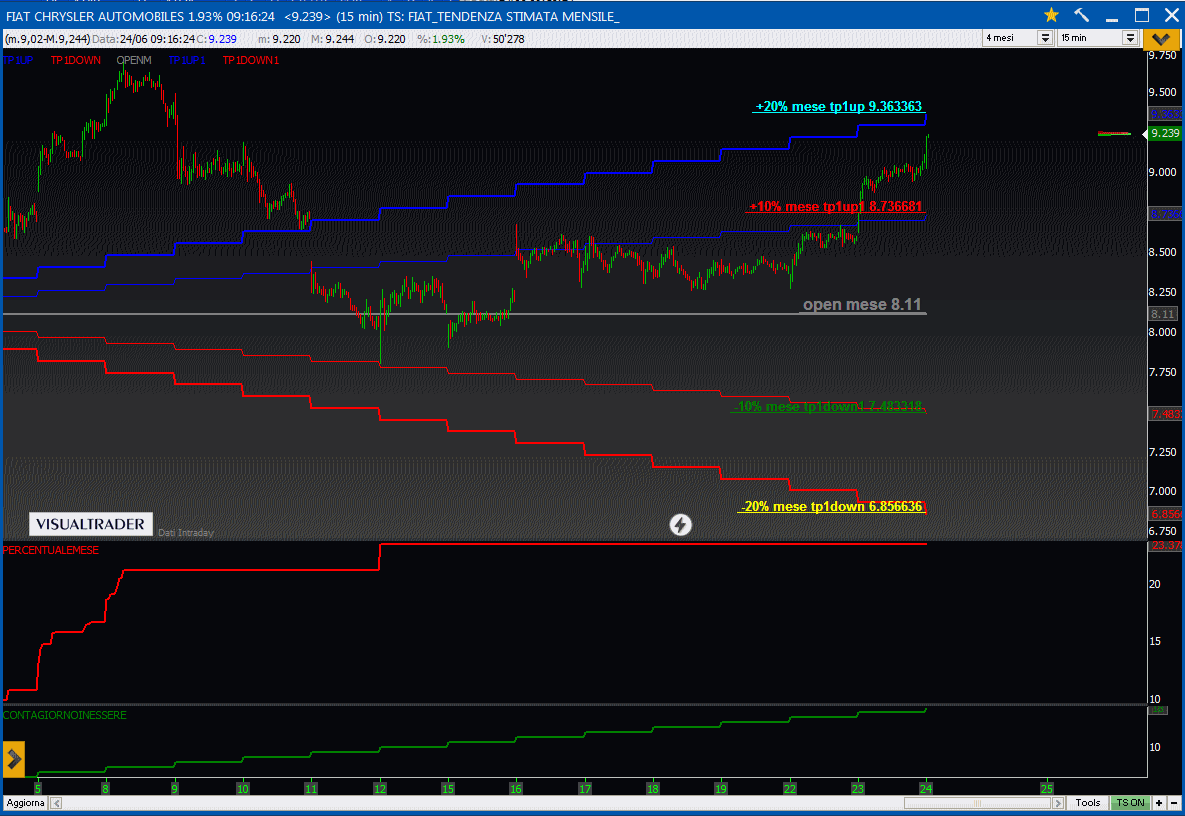Click the horizontal scrollbar thumb
Viewport: 1185px width, 816px height.
tap(977, 803)
